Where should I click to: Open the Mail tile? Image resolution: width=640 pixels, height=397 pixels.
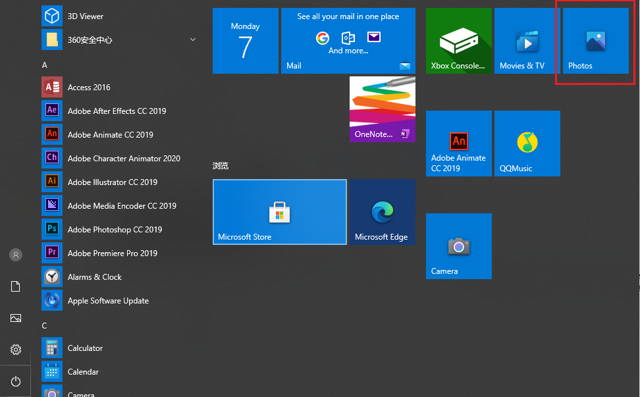coord(348,41)
